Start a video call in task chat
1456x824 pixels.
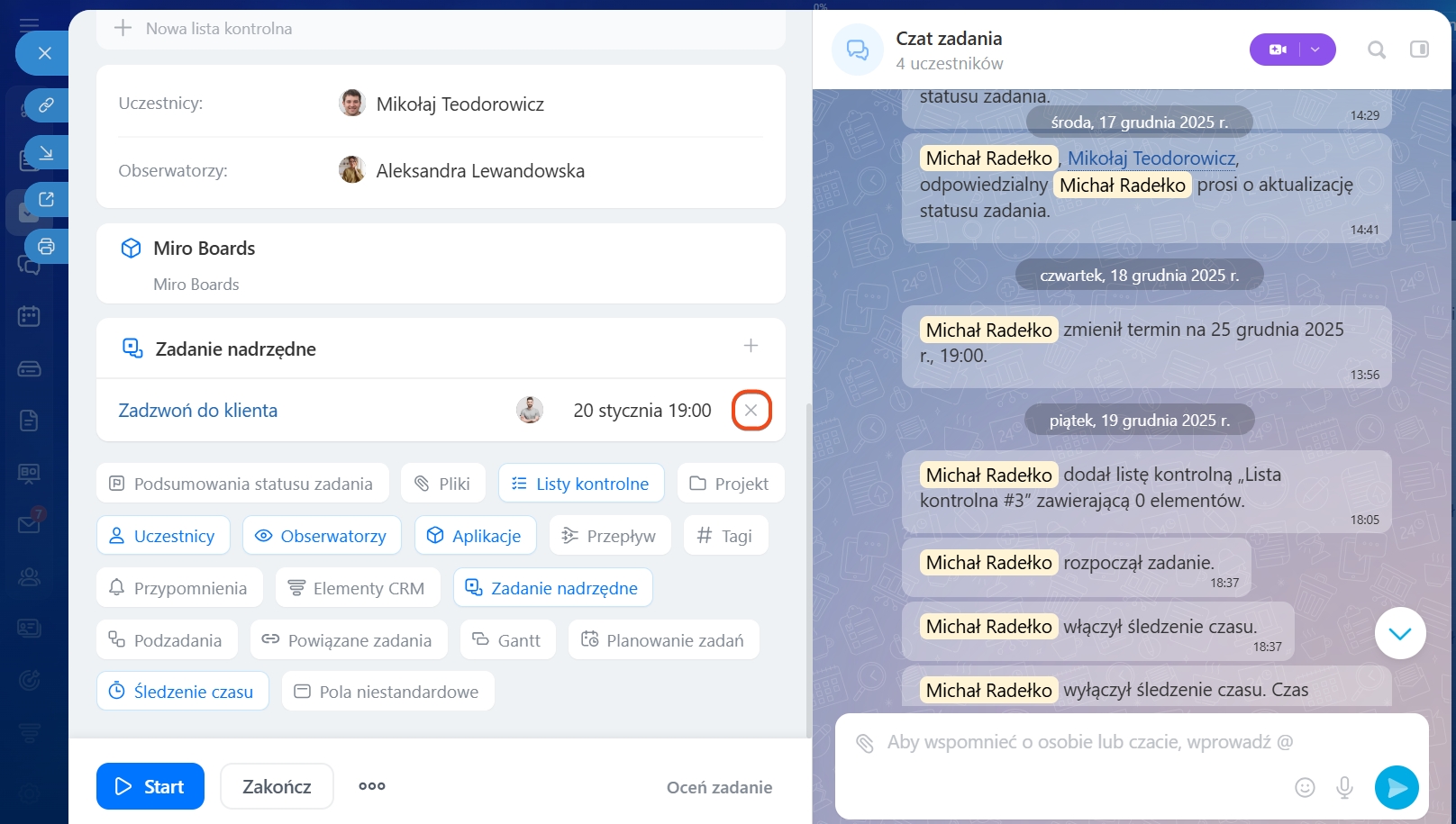pos(1277,50)
